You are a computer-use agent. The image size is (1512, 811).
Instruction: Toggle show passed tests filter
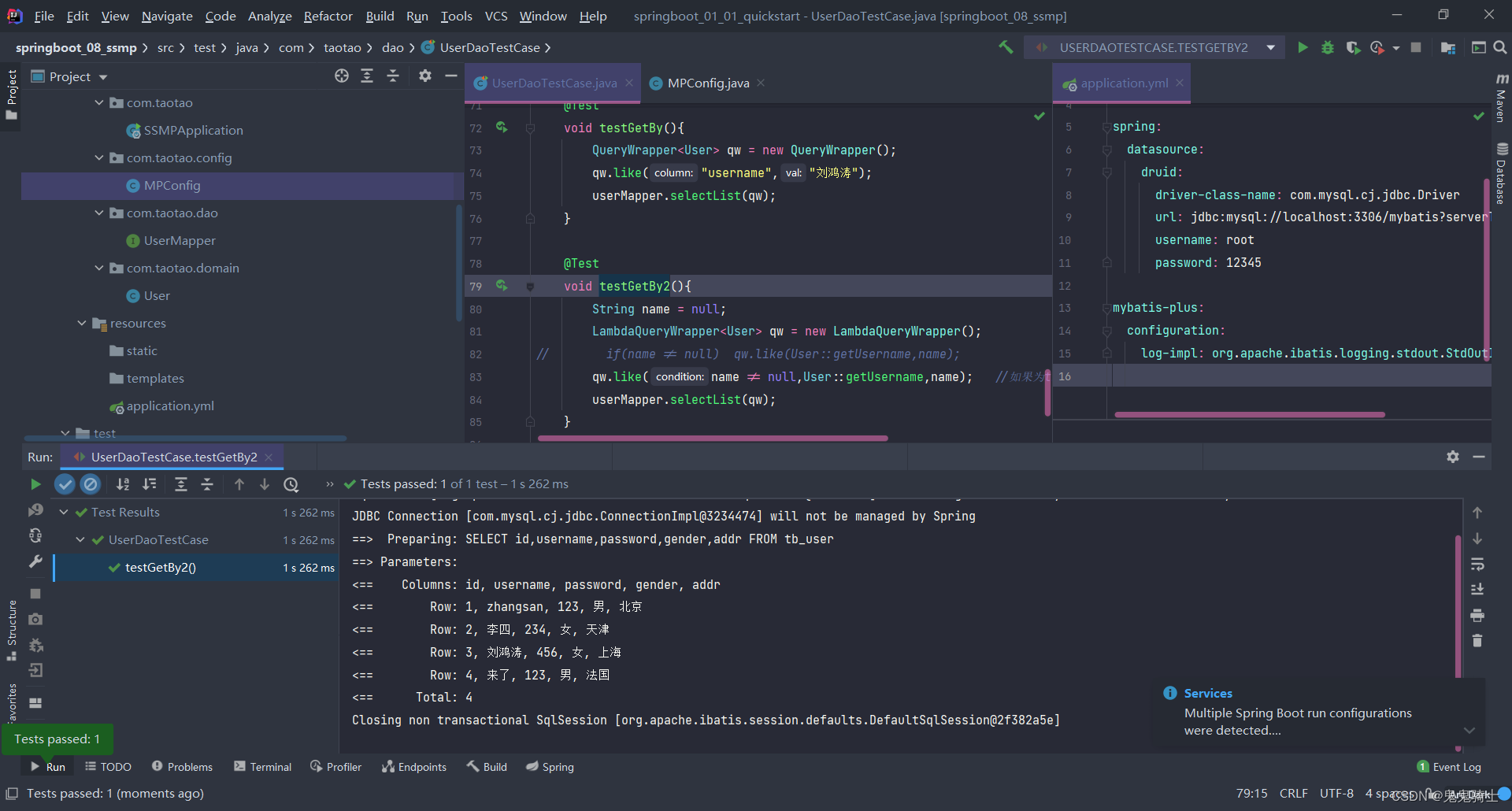pyautogui.click(x=65, y=484)
